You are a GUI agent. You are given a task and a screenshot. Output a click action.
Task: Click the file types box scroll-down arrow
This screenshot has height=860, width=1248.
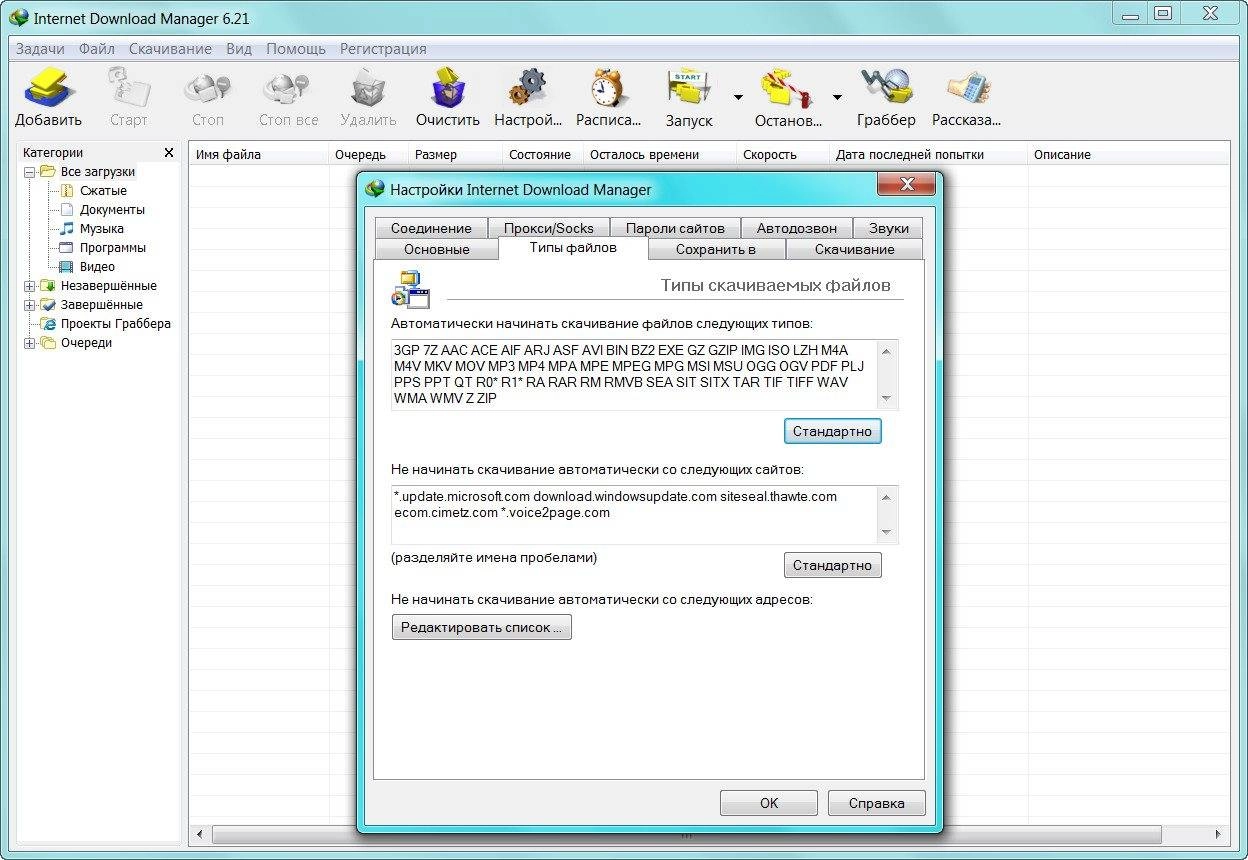click(x=886, y=399)
